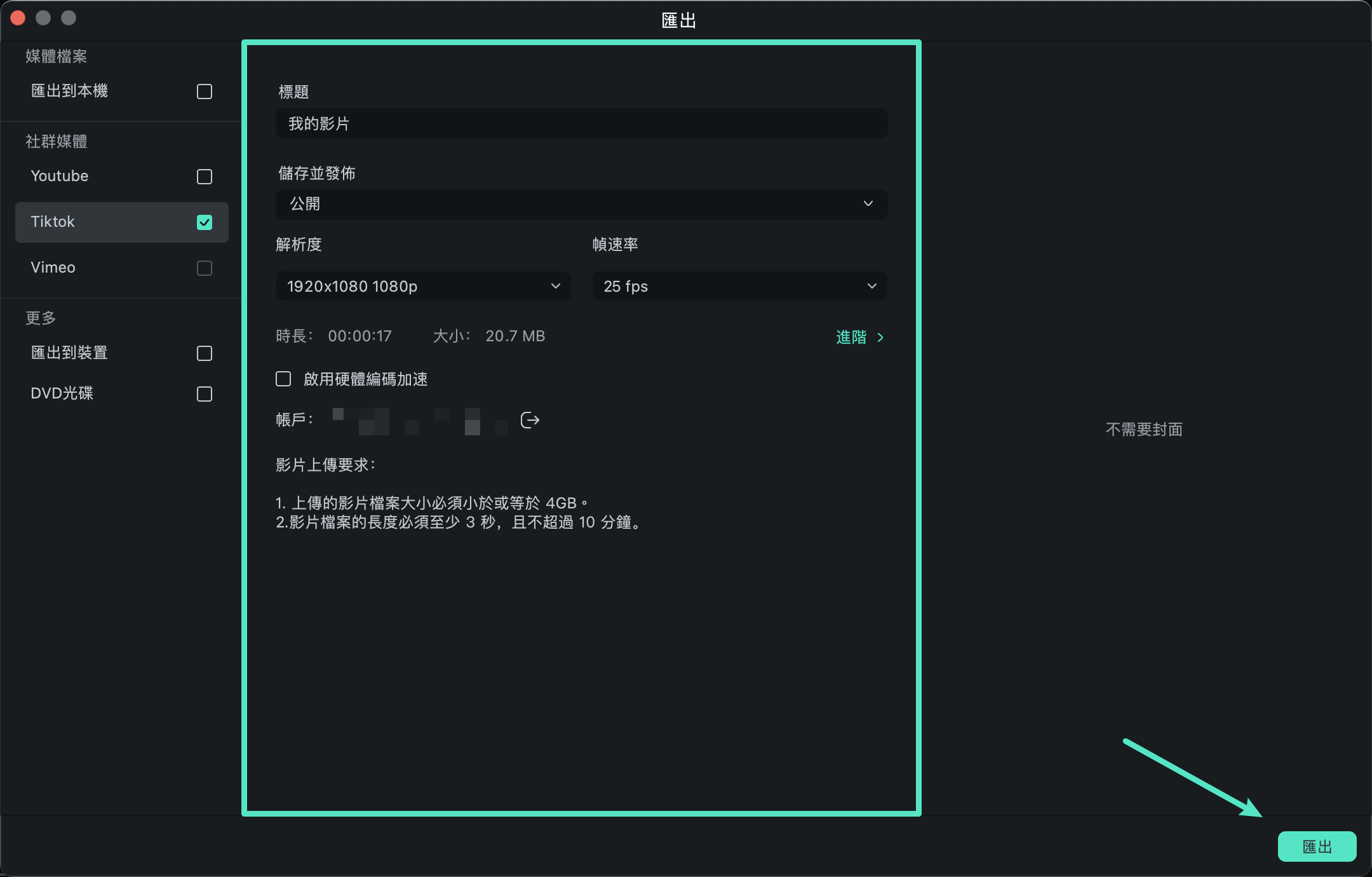Expand the 進階 advanced settings
Image resolution: width=1372 pixels, height=877 pixels.
pos(860,337)
